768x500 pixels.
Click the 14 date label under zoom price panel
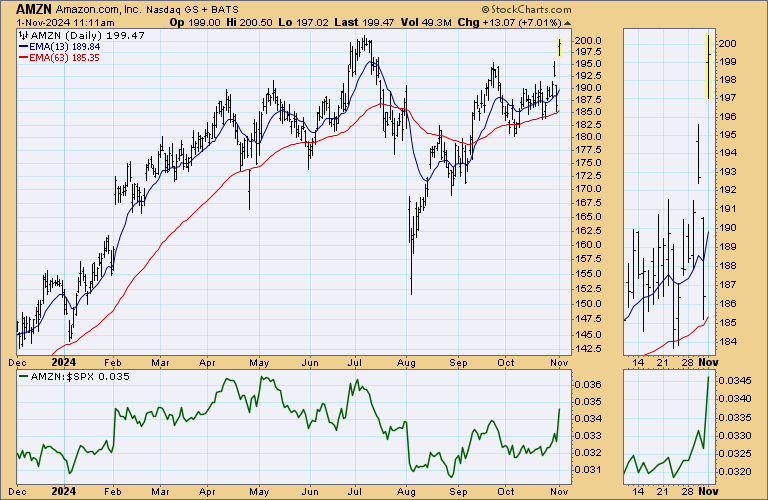coord(638,362)
